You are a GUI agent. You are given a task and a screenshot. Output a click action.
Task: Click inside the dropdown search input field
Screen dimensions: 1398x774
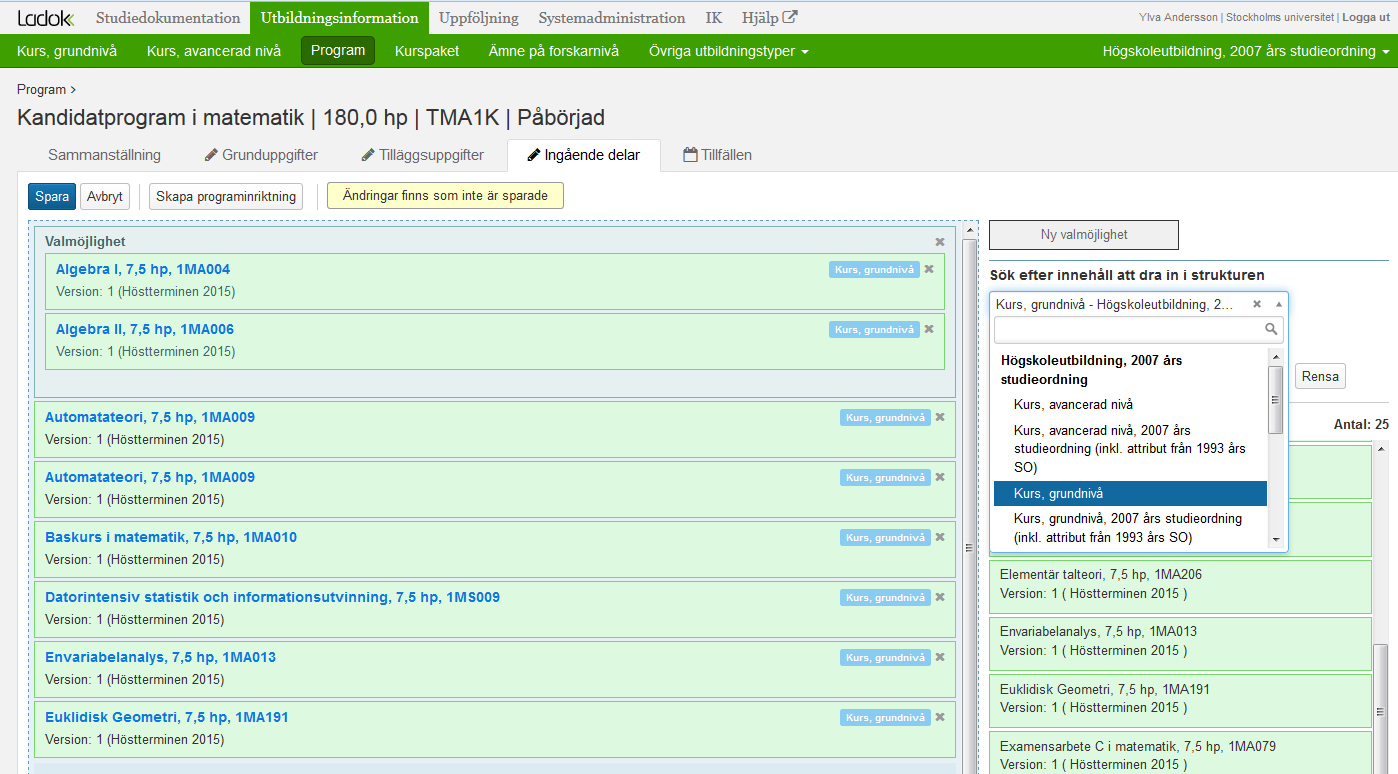[1129, 330]
